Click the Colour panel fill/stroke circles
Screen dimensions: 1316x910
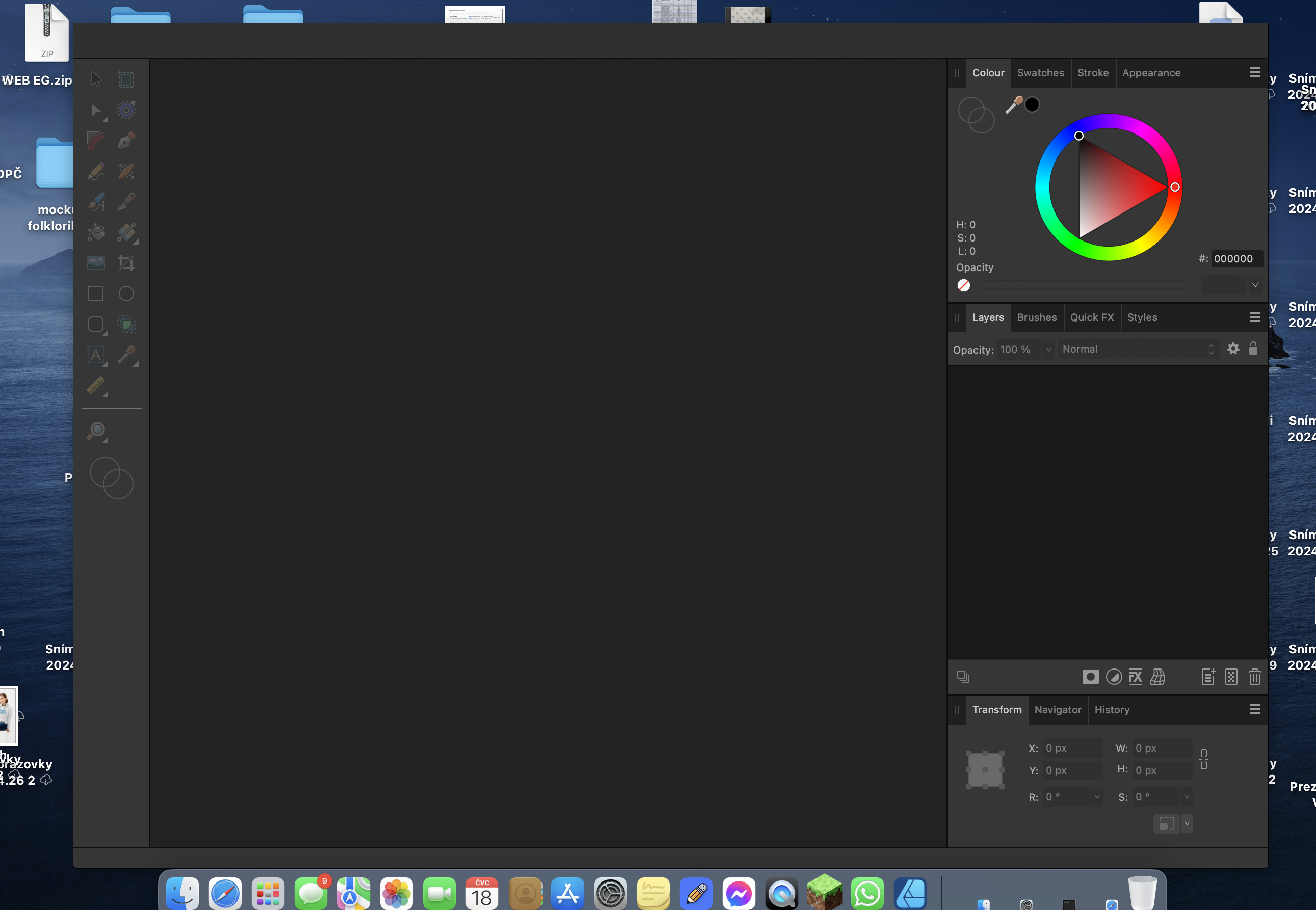pos(976,115)
